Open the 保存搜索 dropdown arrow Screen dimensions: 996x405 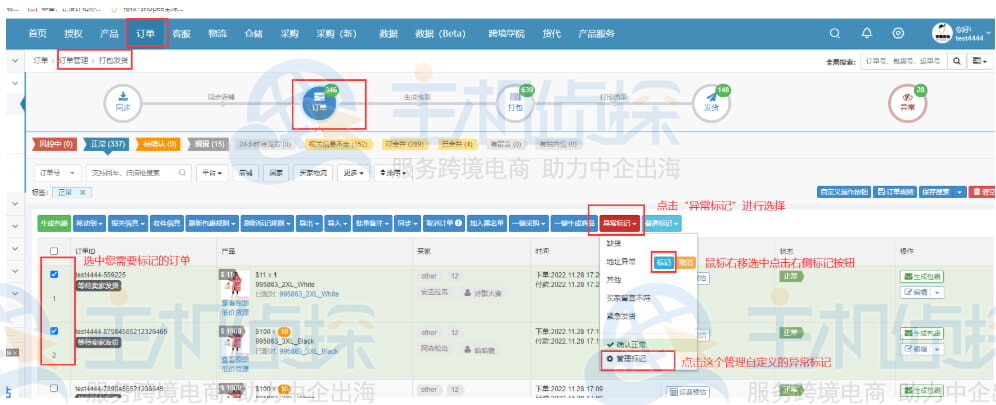tap(959, 191)
